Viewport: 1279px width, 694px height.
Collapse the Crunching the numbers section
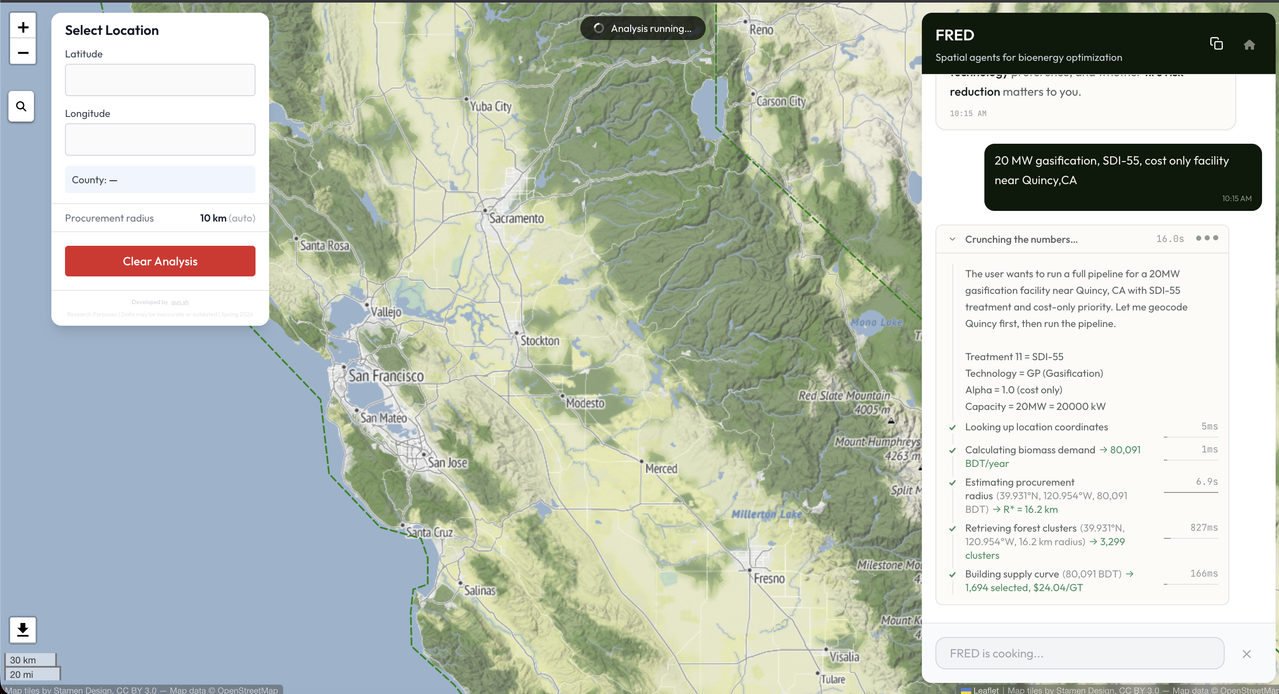click(952, 240)
